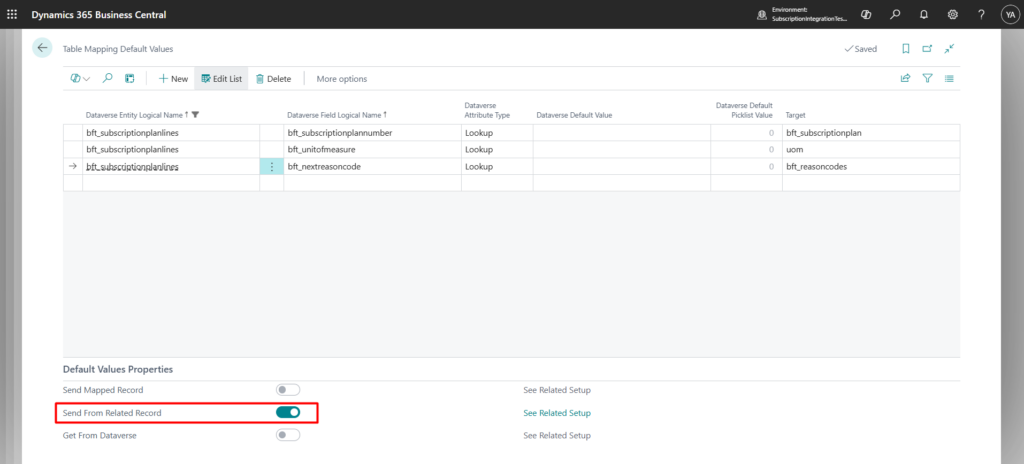Enable the Get From Dataverse toggle
The height and width of the screenshot is (464, 1024).
(288, 435)
